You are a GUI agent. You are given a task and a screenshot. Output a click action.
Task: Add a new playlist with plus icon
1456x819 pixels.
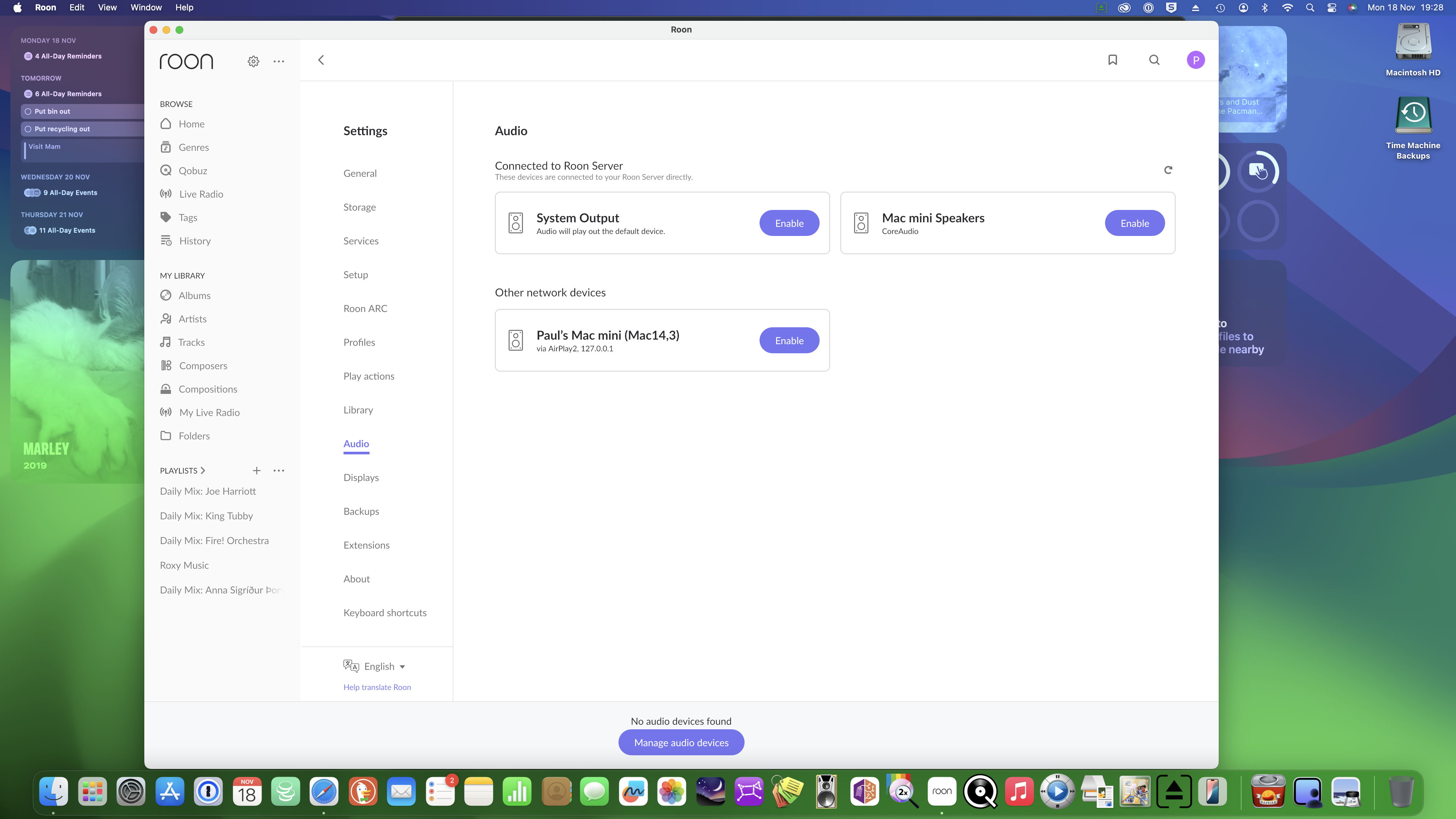pos(257,470)
